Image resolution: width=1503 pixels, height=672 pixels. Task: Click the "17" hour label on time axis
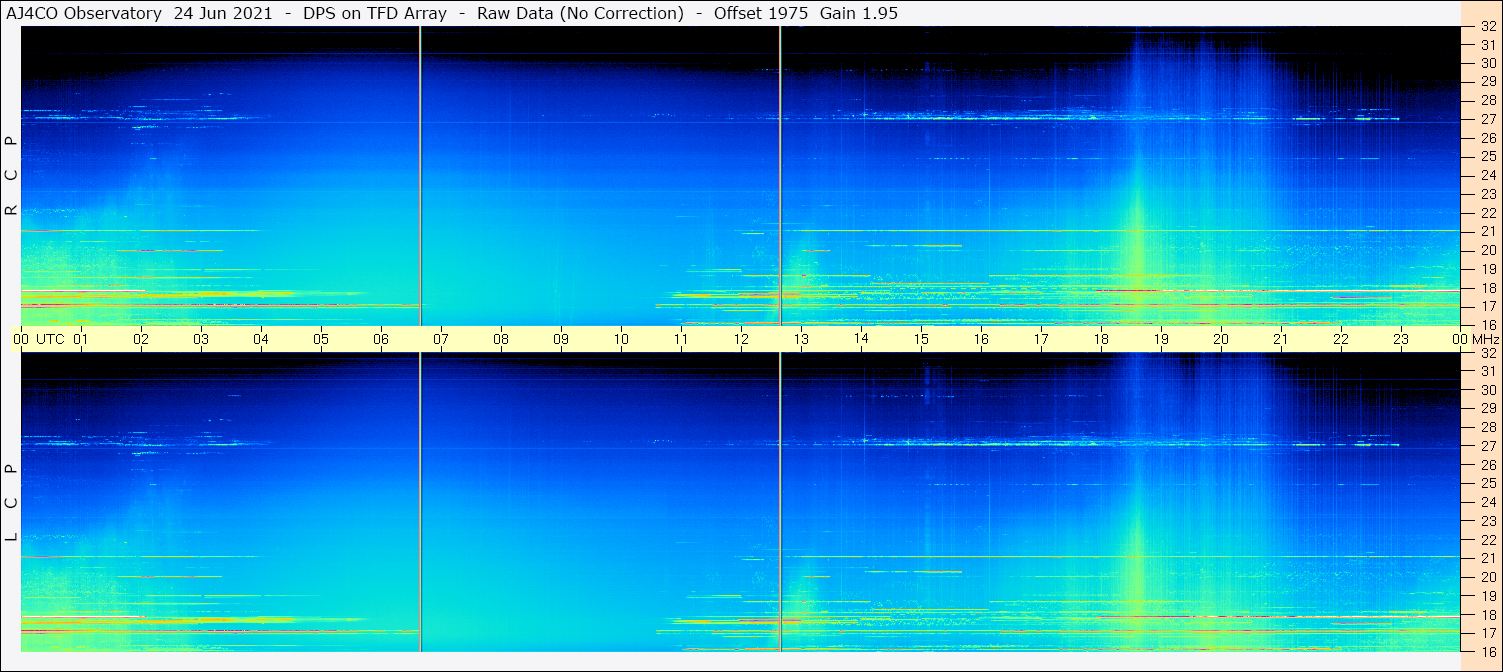pyautogui.click(x=1041, y=340)
